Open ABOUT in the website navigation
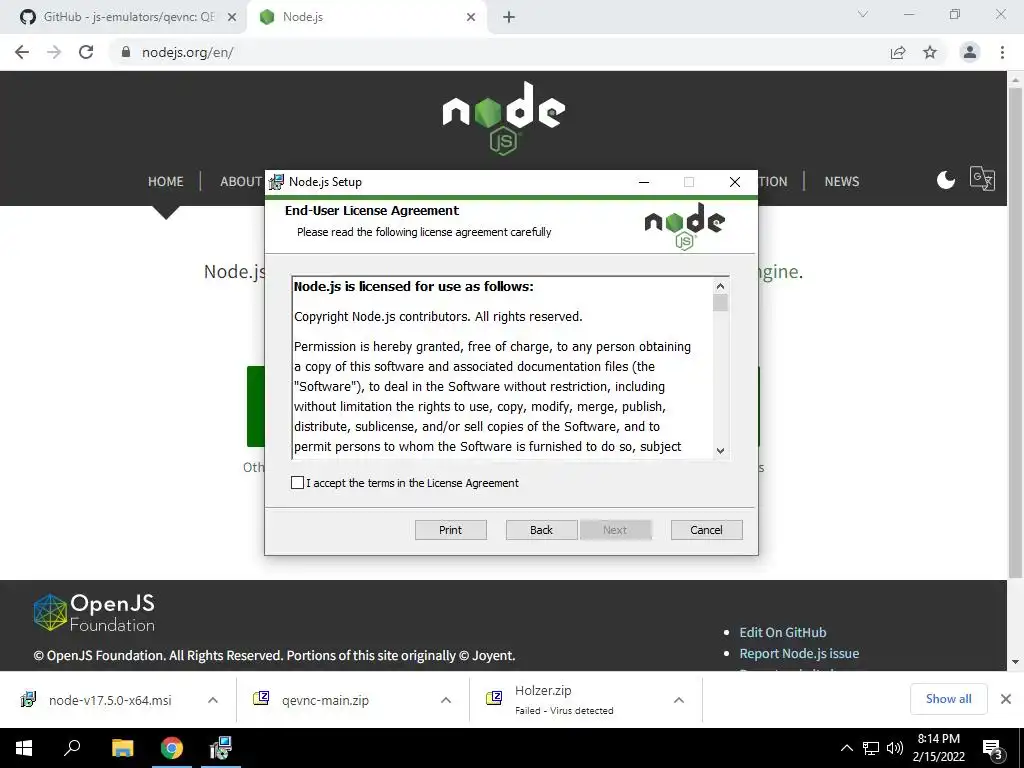 coord(241,182)
